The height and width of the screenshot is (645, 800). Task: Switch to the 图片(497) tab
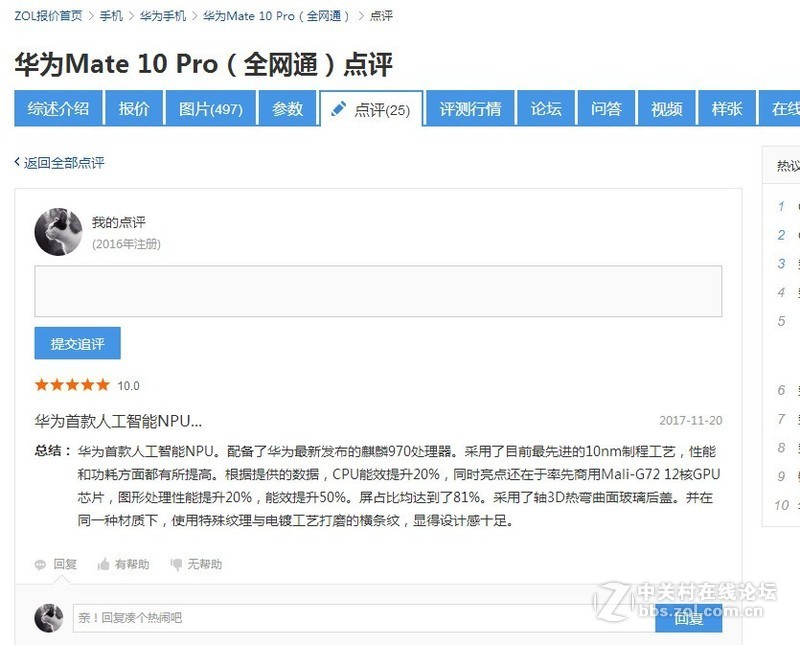click(x=211, y=108)
